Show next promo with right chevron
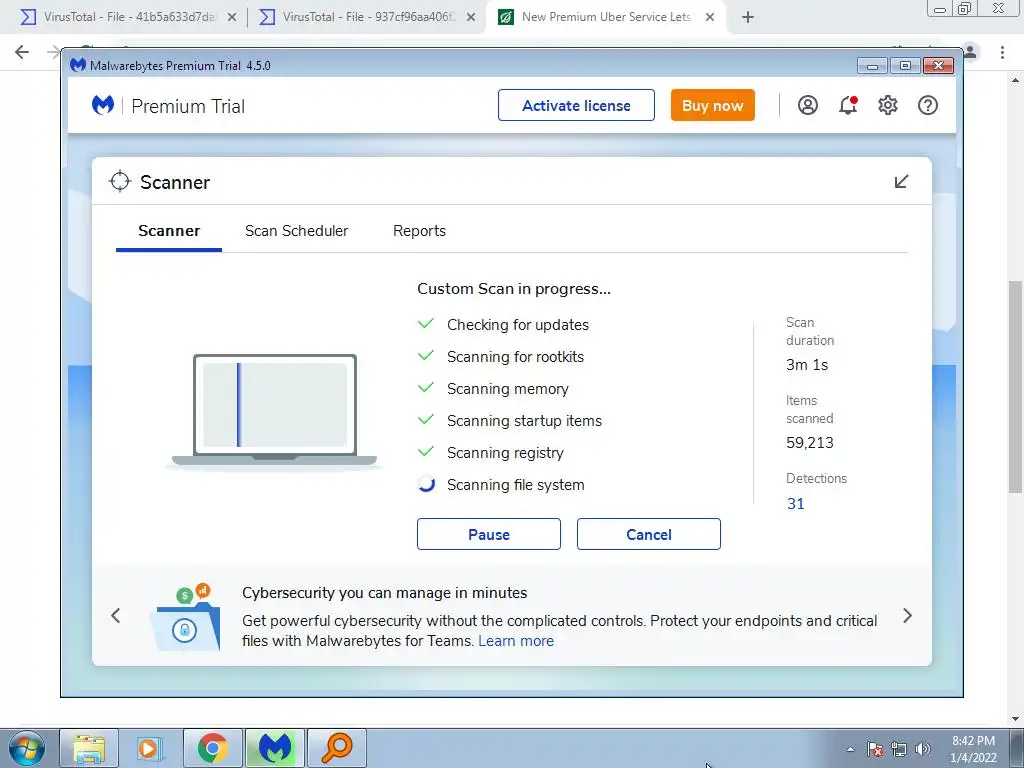Image resolution: width=1024 pixels, height=768 pixels. [x=907, y=616]
